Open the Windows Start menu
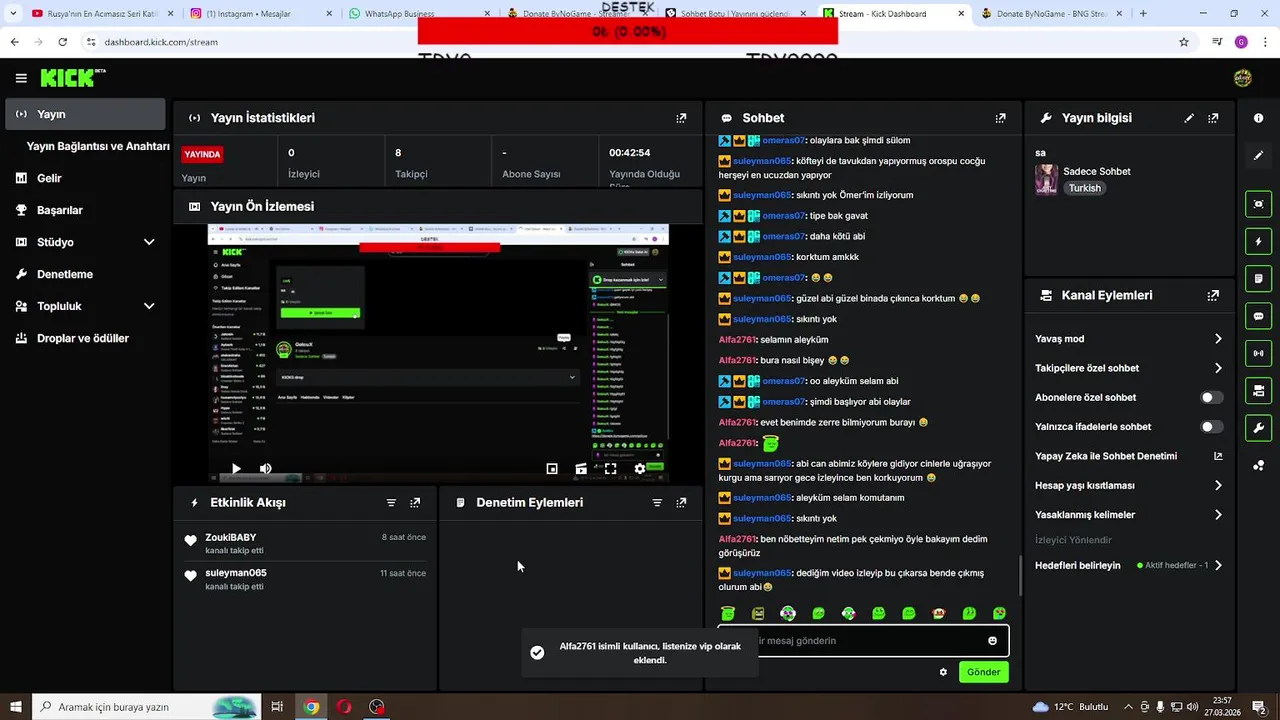The width and height of the screenshot is (1280, 720). (15, 707)
